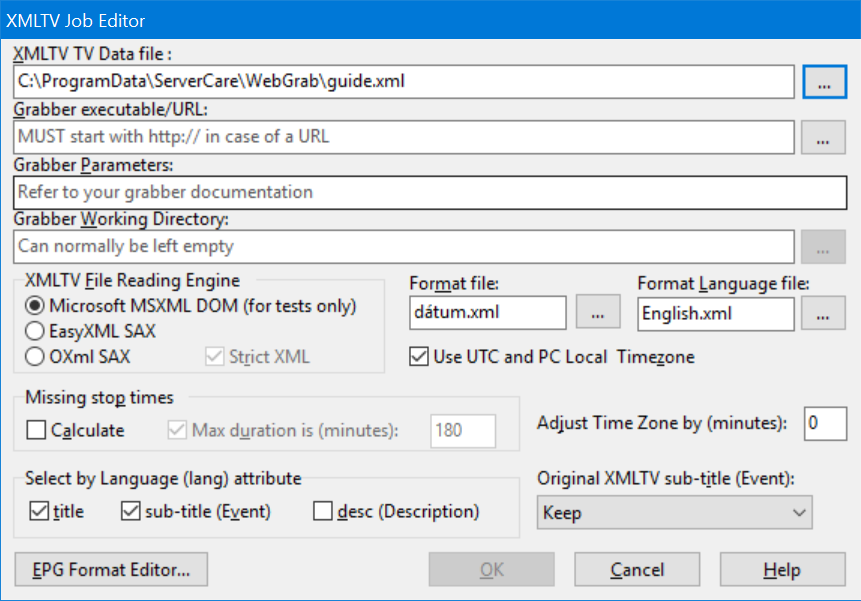Browse for Format Language file

point(823,313)
